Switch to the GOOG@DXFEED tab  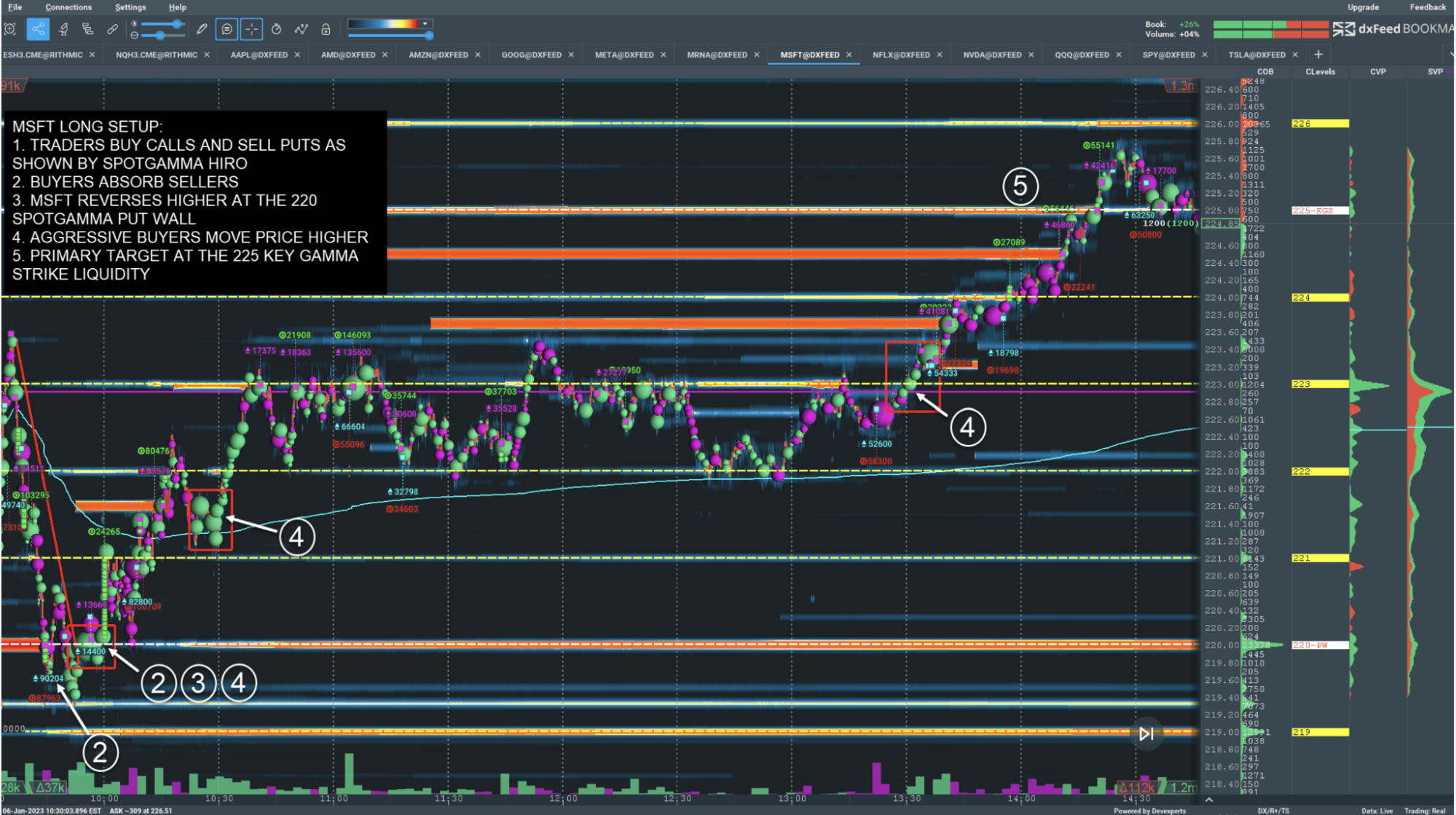532,55
